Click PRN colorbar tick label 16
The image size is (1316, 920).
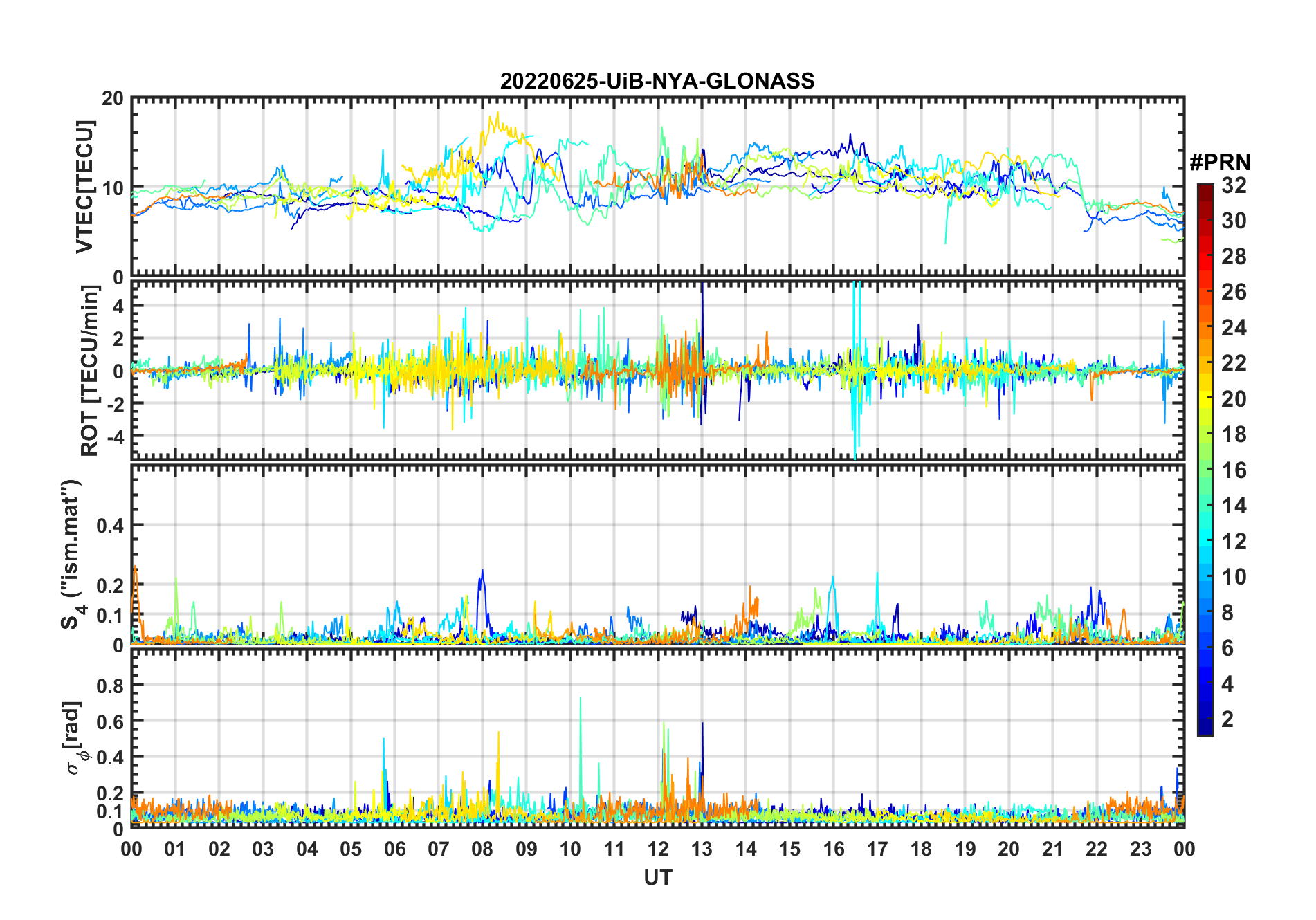[x=1234, y=470]
